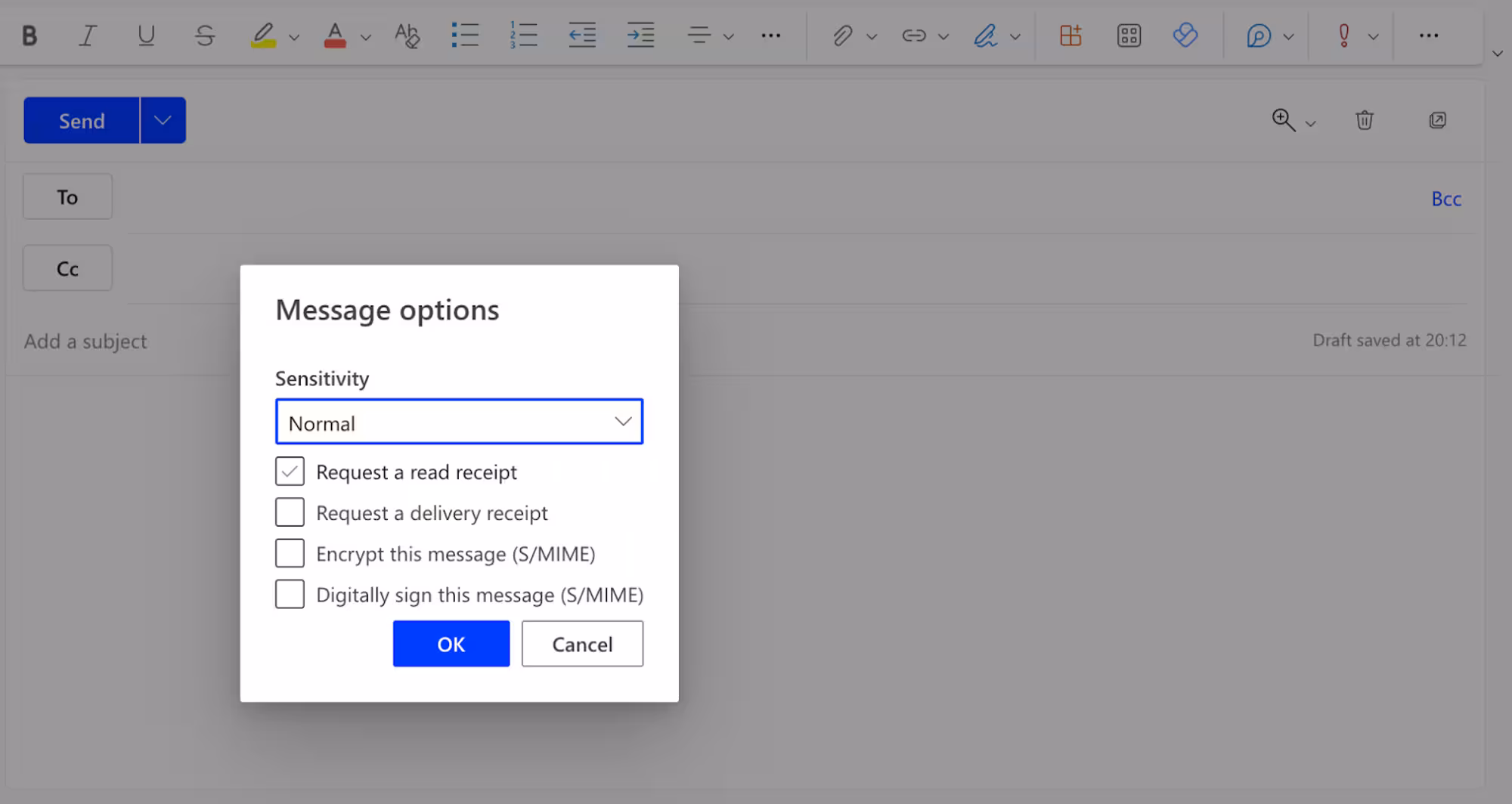Viewport: 1512px width, 804px height.
Task: Click the strikethrough icon
Action: [x=204, y=36]
